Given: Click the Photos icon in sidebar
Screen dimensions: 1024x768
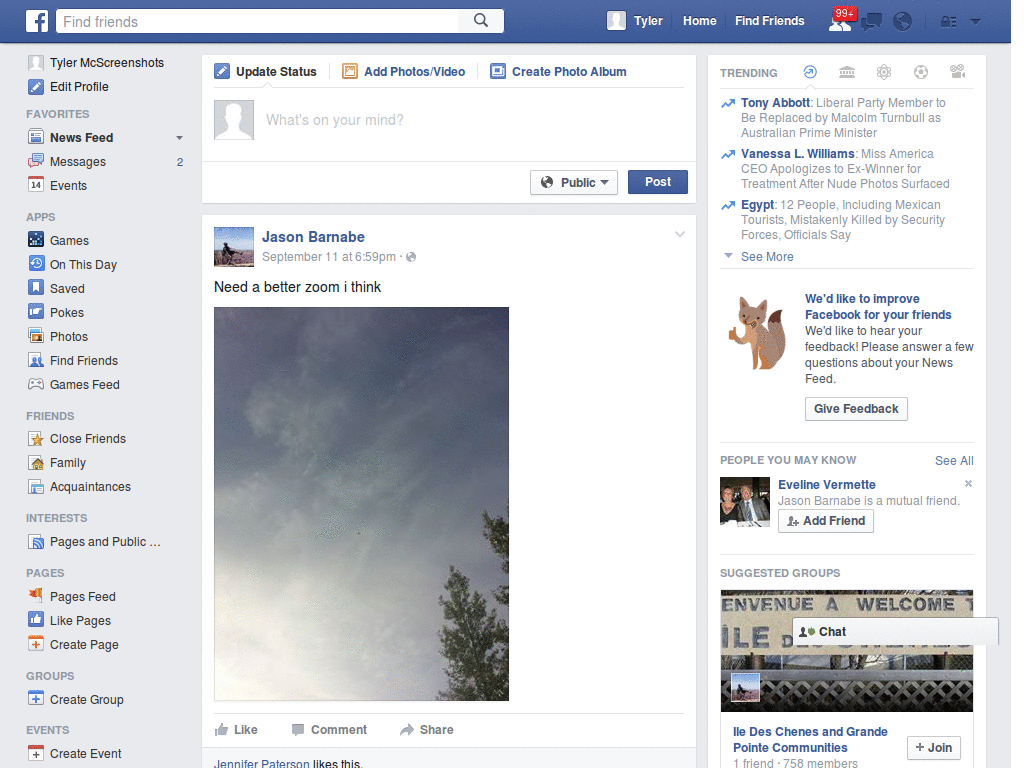Looking at the screenshot, I should tap(36, 336).
